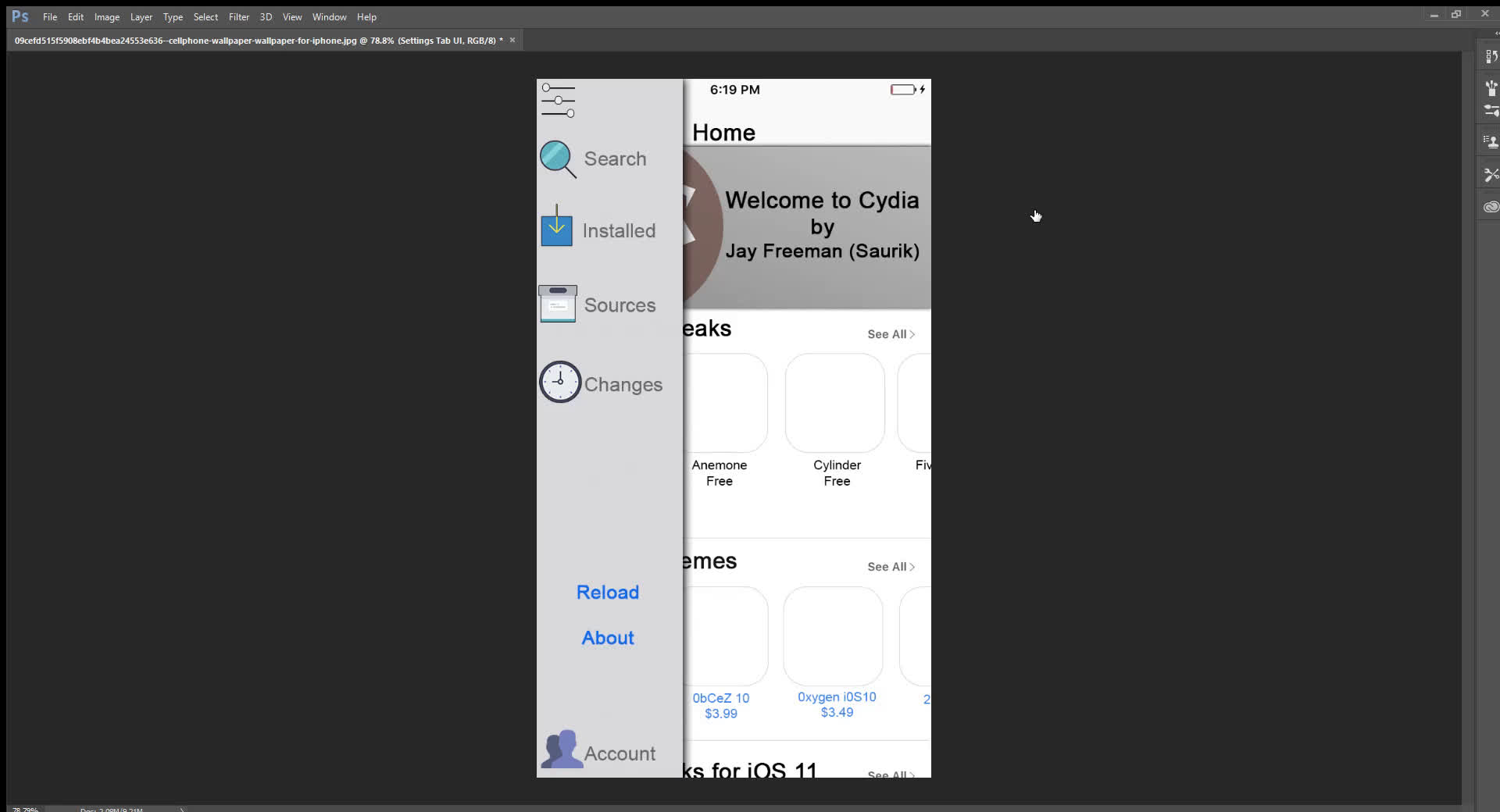This screenshot has height=812, width=1500.
Task: Click the wrench and screwdriver panel icon
Action: pos(1491,174)
